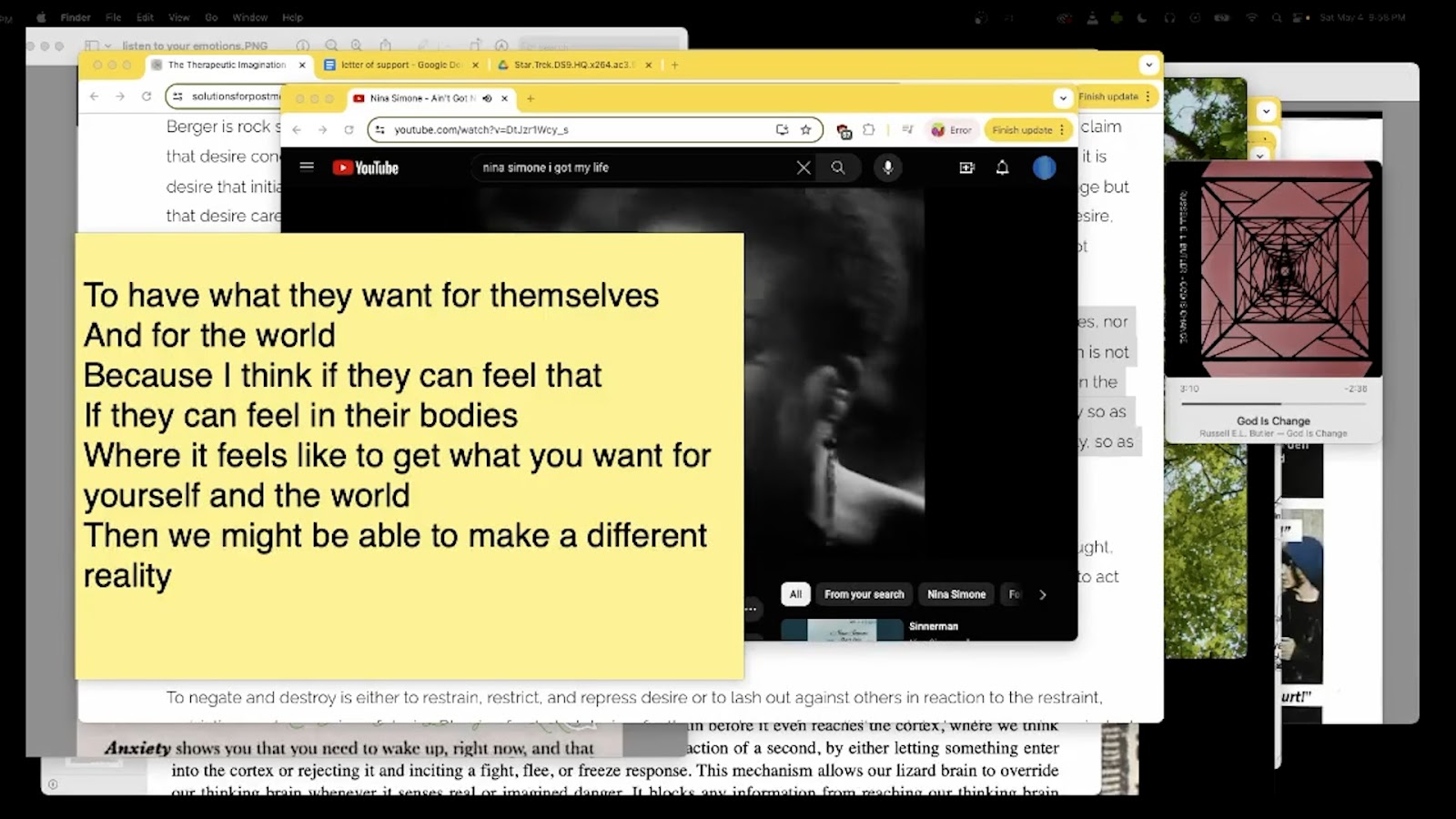This screenshot has height=819, width=1456.
Task: Click the macOS Wi-Fi status icon
Action: (x=1252, y=17)
